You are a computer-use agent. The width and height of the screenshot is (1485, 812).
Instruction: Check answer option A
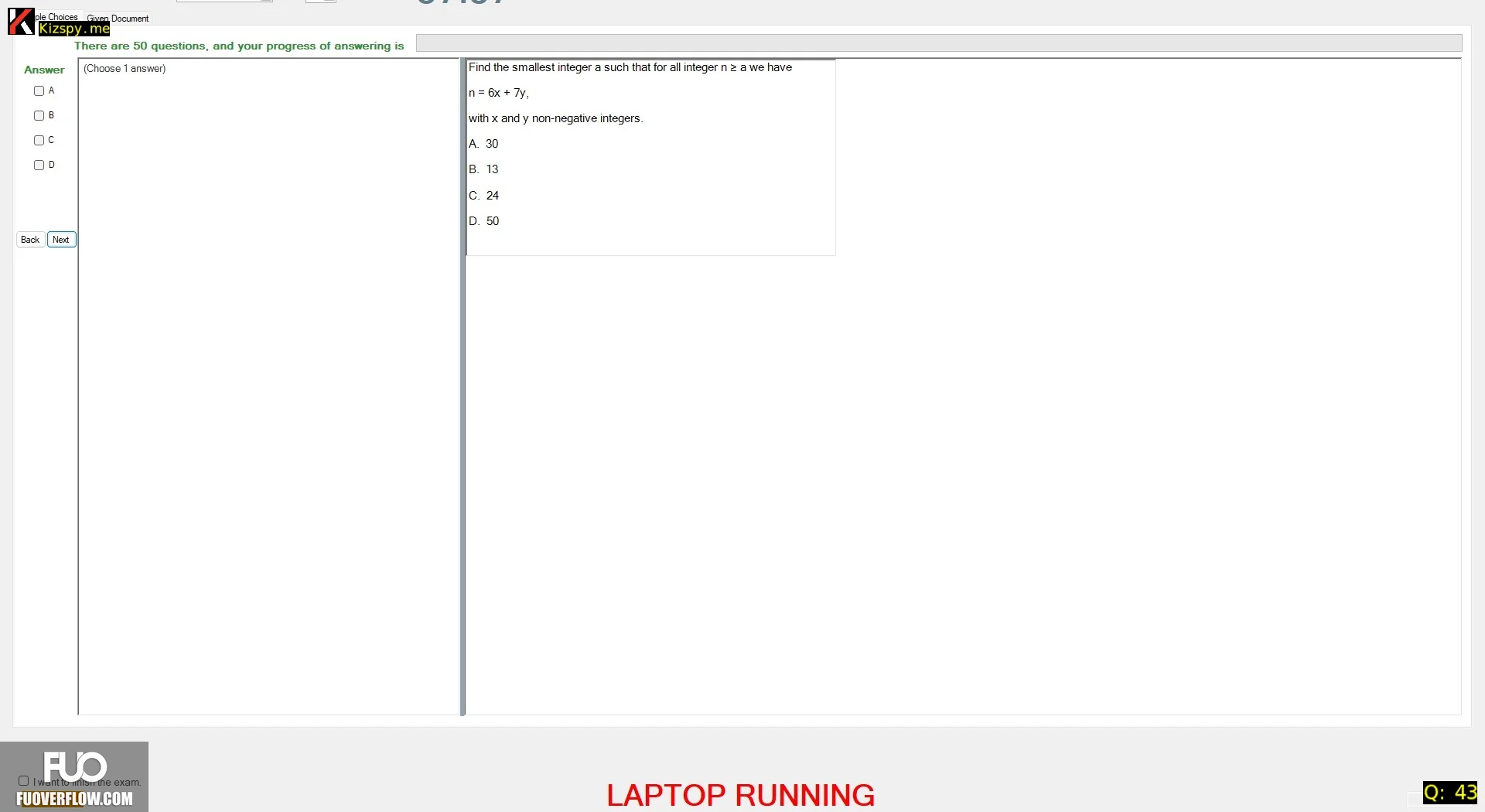39,91
